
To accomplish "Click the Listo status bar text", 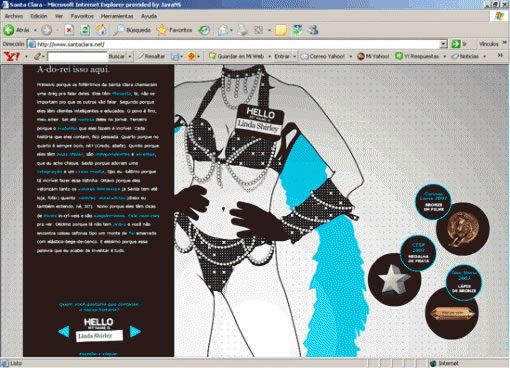I will click(16, 363).
